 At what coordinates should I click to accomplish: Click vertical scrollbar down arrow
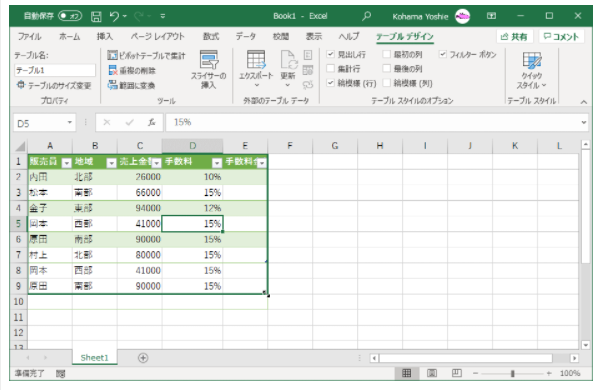coord(586,345)
